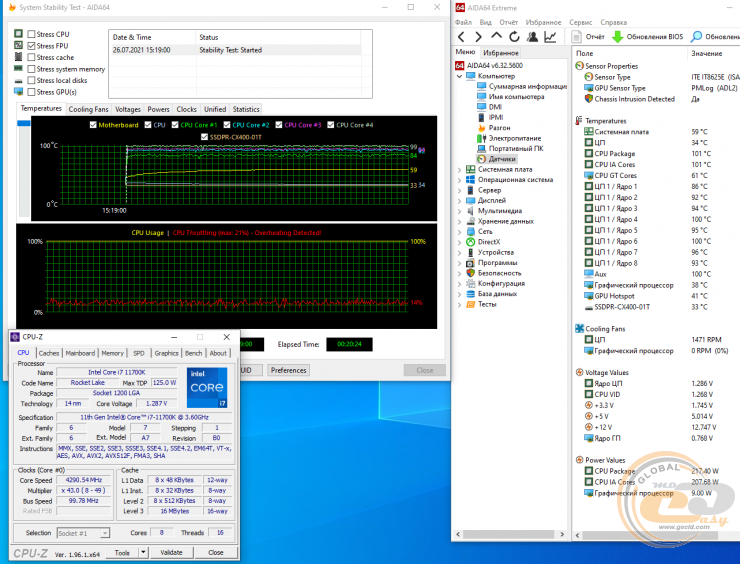Click the Stress GPU monitor icon
This screenshot has width=740, height=564.
coord(18,92)
